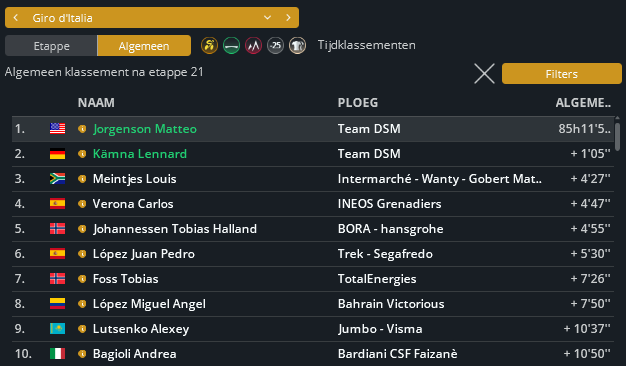The width and height of the screenshot is (626, 366).
Task: Switch to the Etappe tab
Action: (x=51, y=46)
